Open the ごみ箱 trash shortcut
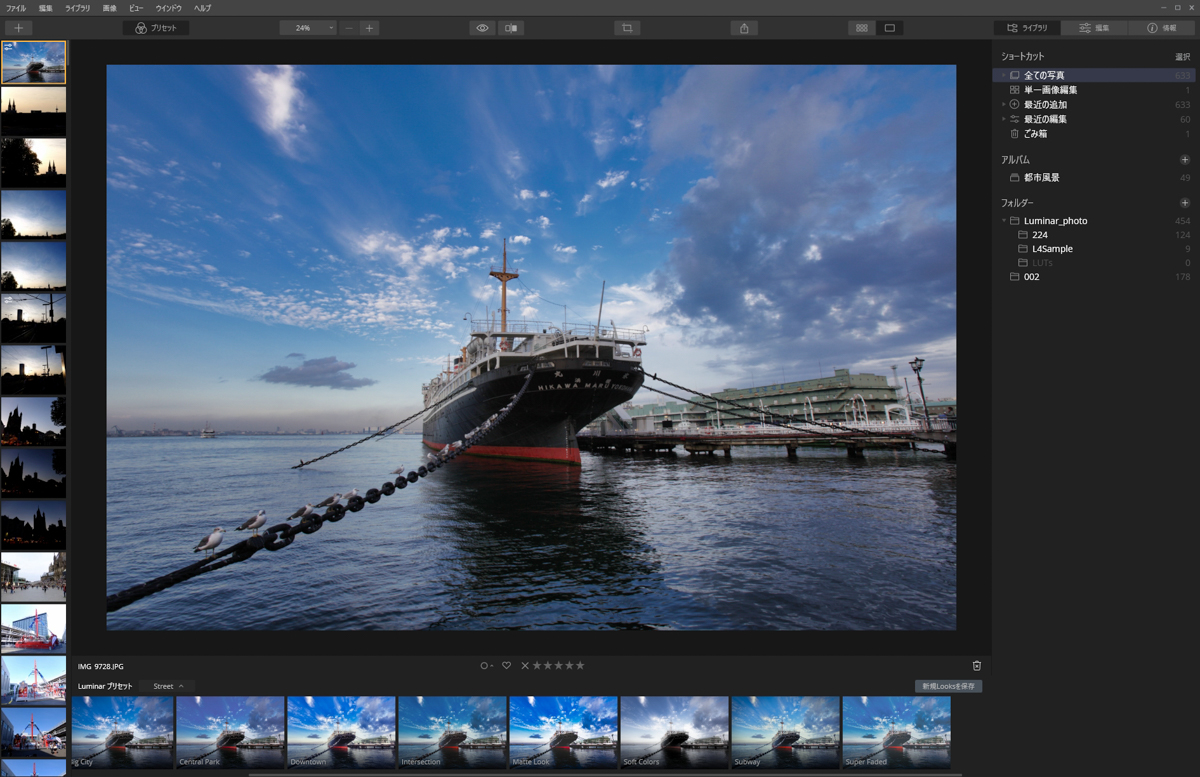 point(1095,134)
